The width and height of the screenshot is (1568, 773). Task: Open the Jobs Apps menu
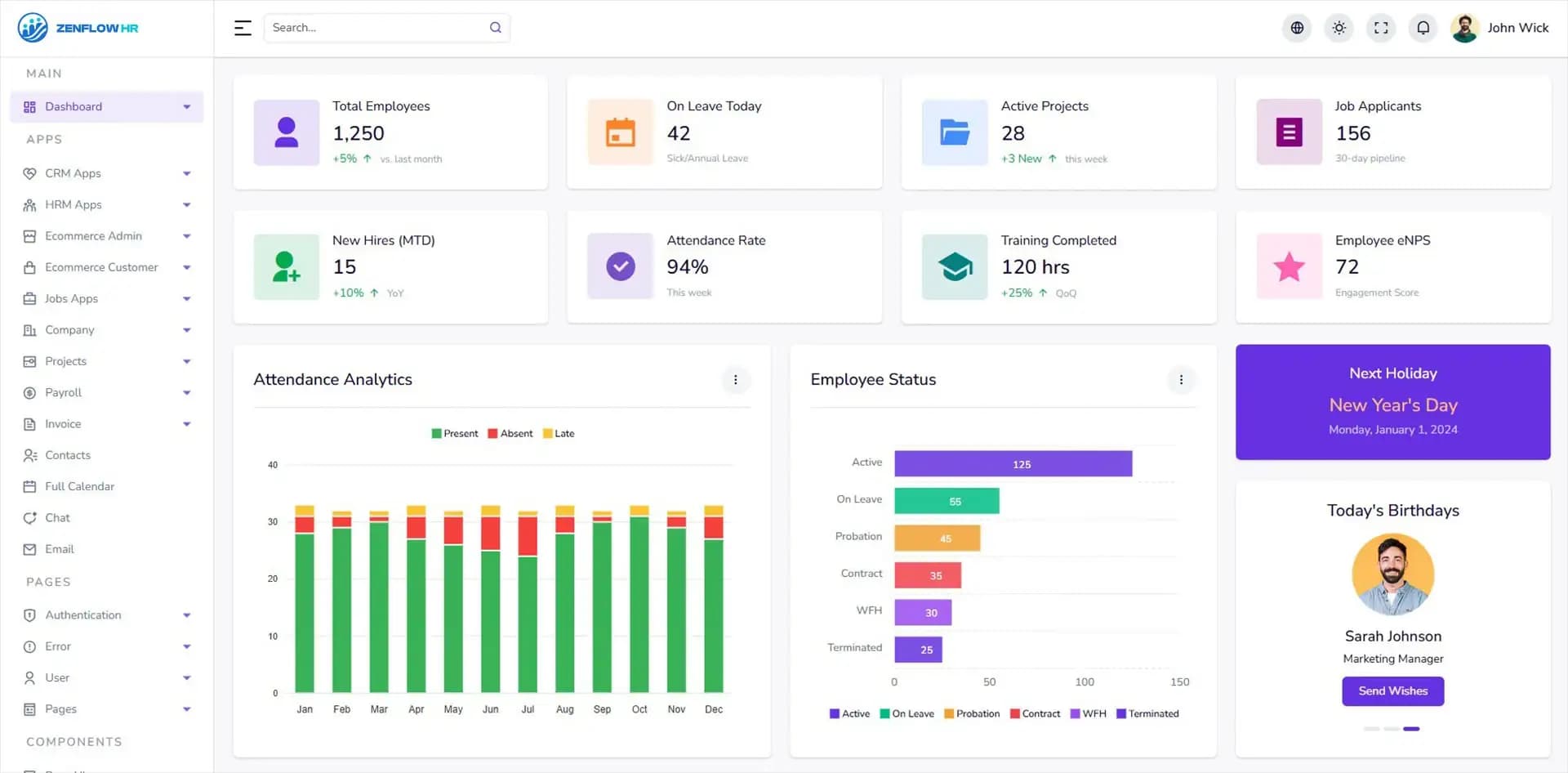pos(106,299)
